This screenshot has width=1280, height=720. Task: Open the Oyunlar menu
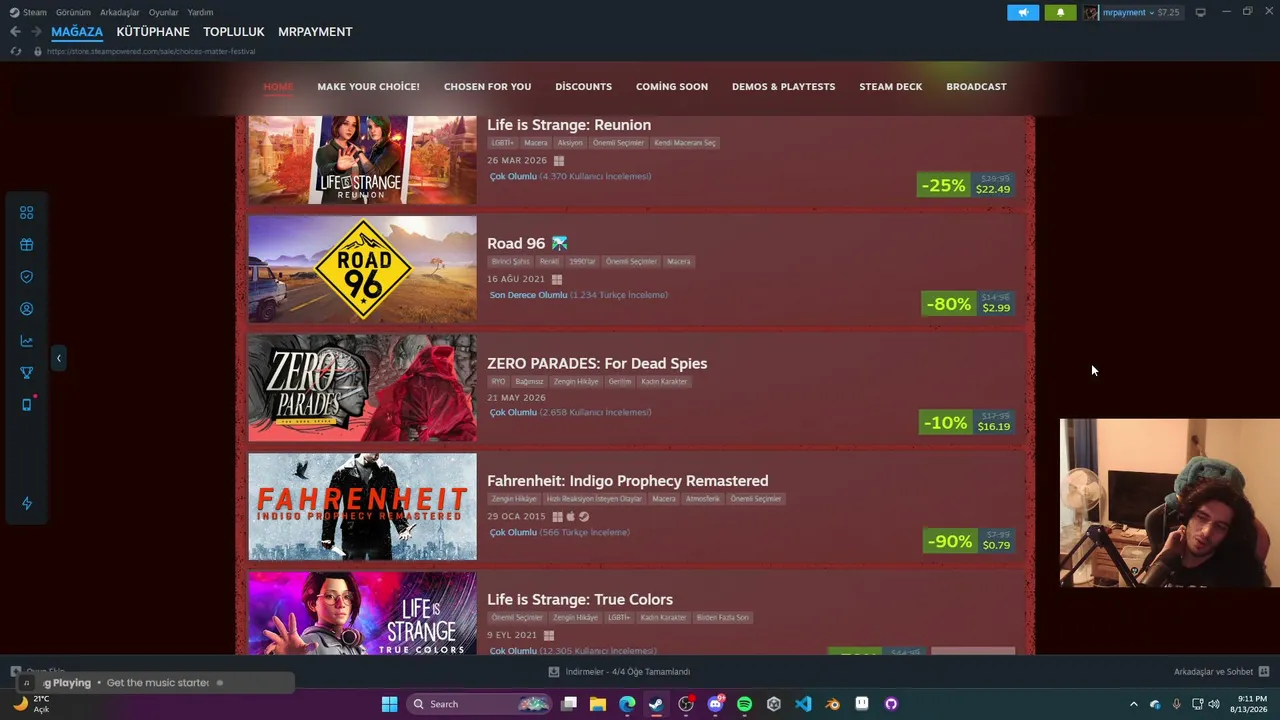tap(164, 12)
